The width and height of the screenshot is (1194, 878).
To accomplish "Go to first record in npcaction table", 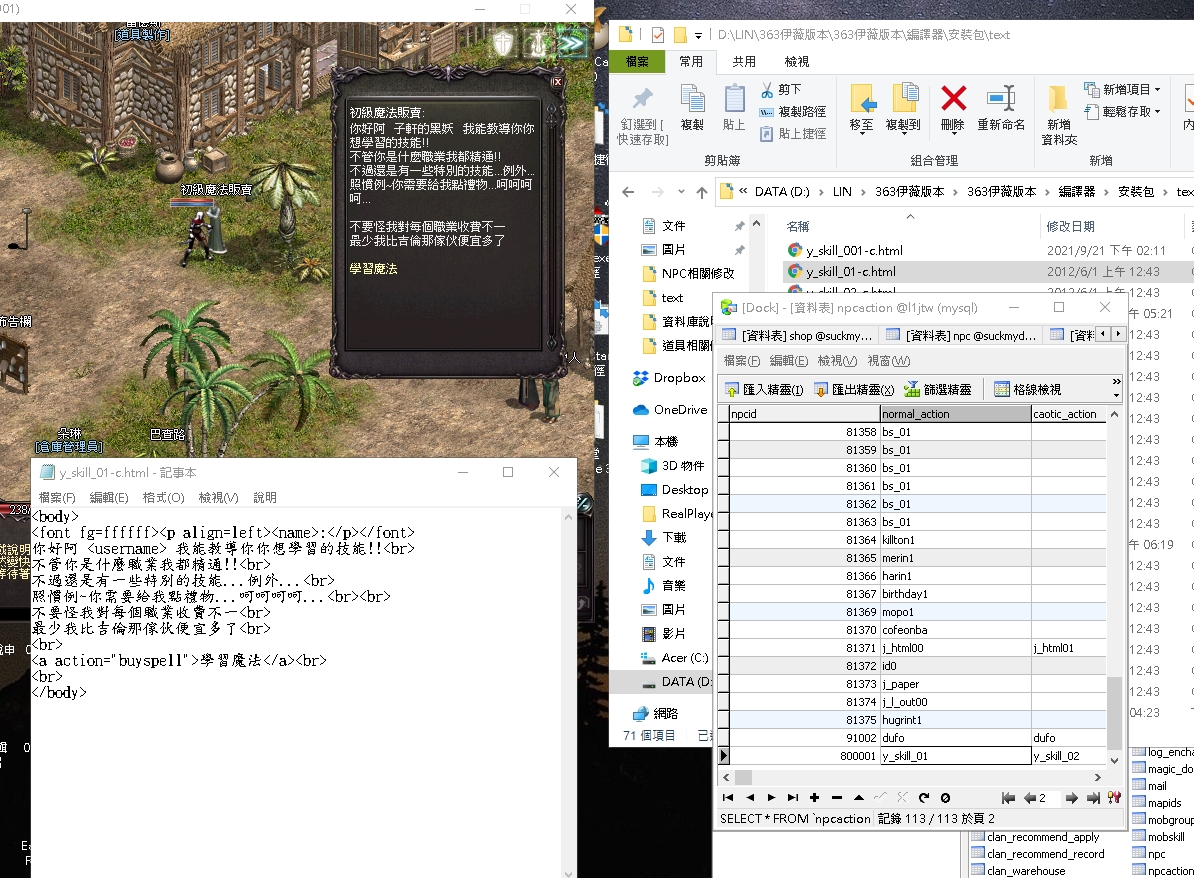I will [x=728, y=797].
